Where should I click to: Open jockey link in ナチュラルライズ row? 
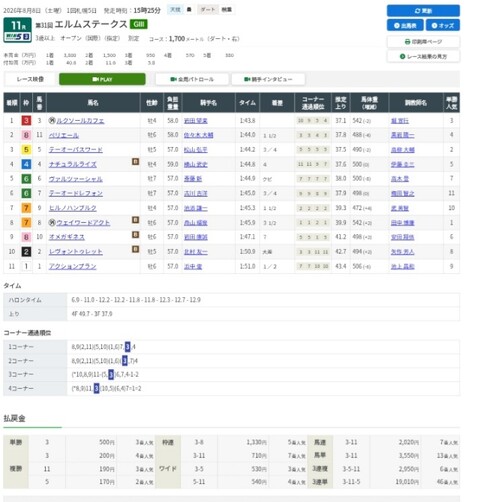[x=196, y=164]
